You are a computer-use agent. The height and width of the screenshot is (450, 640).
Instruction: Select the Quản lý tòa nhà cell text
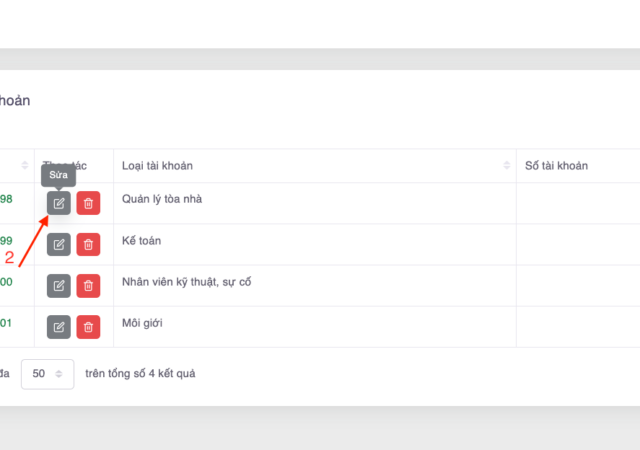point(162,200)
